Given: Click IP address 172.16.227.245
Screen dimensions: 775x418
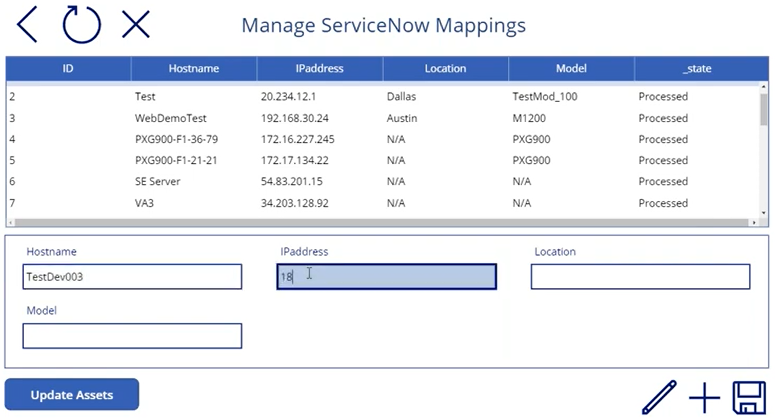Looking at the screenshot, I should coord(298,139).
